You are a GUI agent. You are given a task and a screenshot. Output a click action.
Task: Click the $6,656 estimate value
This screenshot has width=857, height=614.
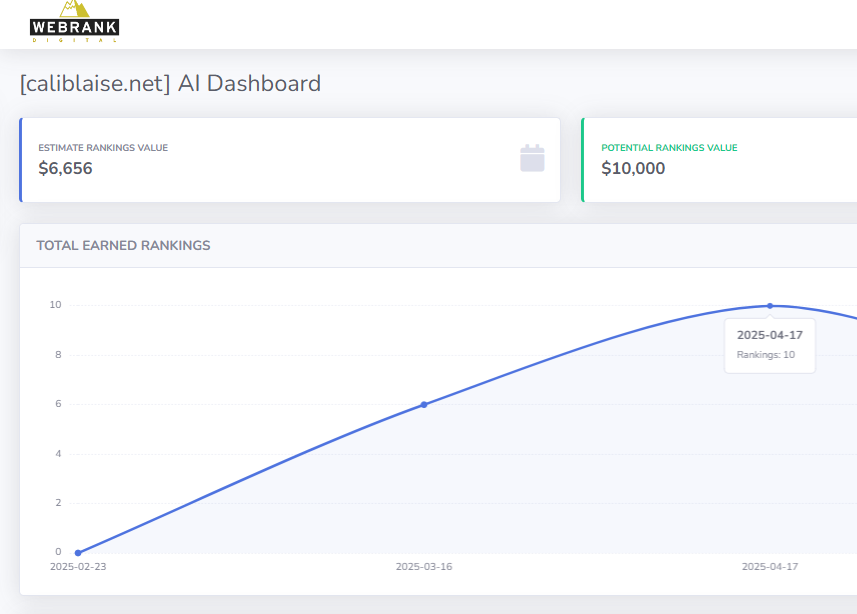click(65, 169)
